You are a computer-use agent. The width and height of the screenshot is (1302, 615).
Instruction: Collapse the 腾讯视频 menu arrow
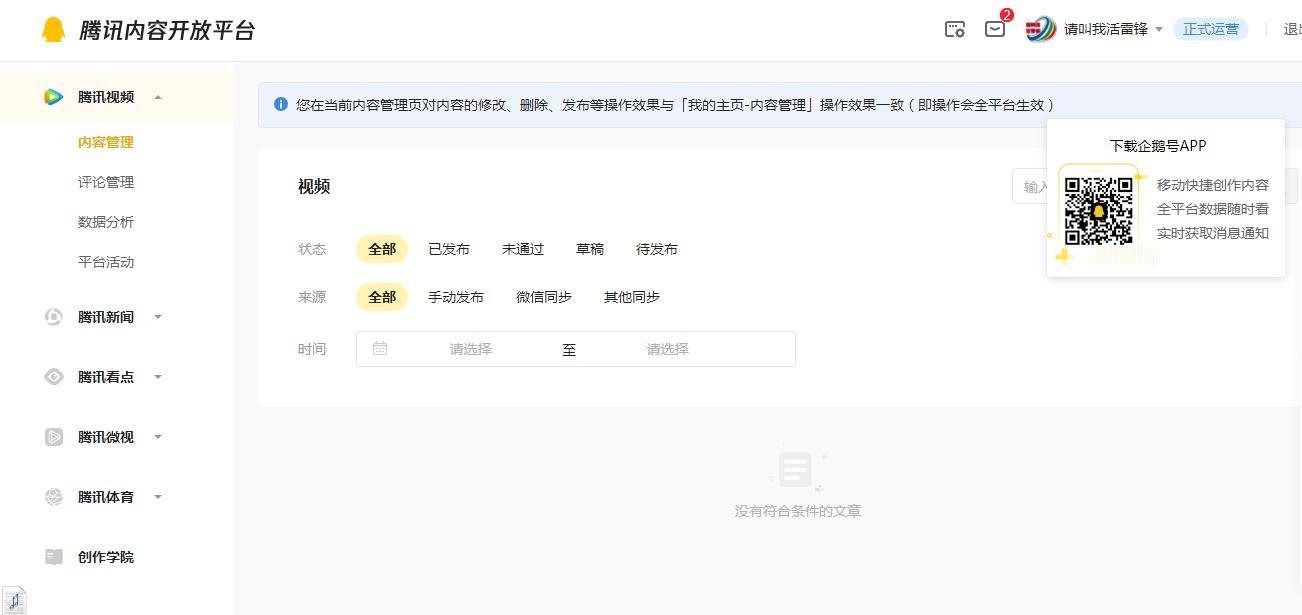(158, 97)
